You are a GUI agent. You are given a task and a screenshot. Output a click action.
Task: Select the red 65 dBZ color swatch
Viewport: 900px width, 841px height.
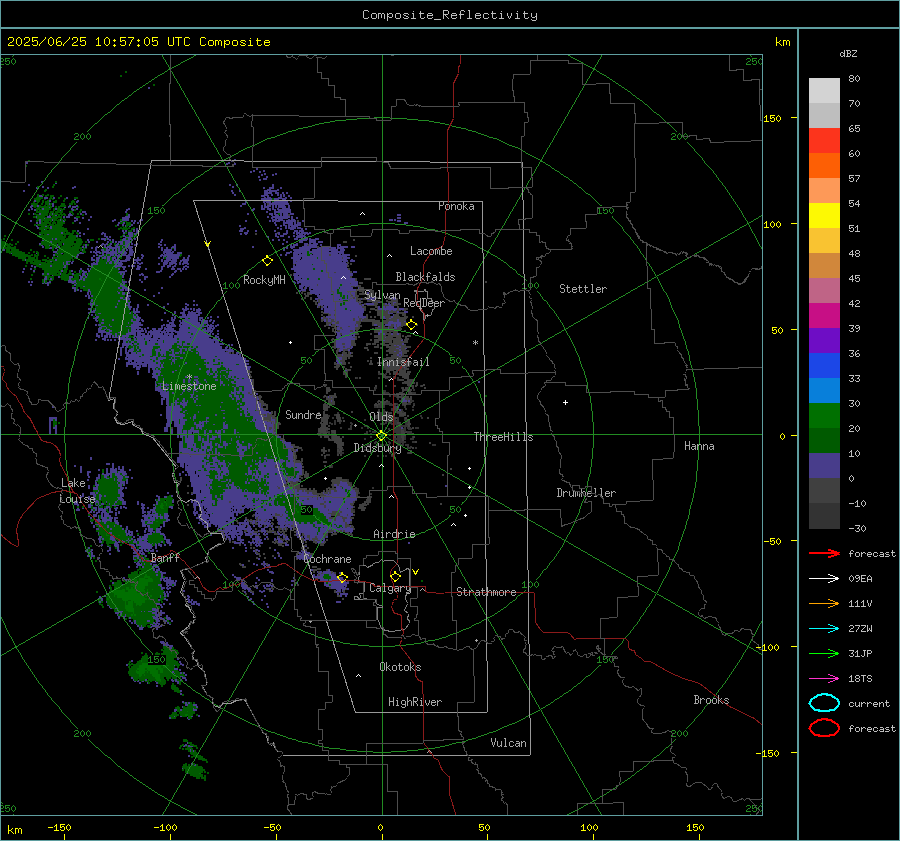point(824,140)
